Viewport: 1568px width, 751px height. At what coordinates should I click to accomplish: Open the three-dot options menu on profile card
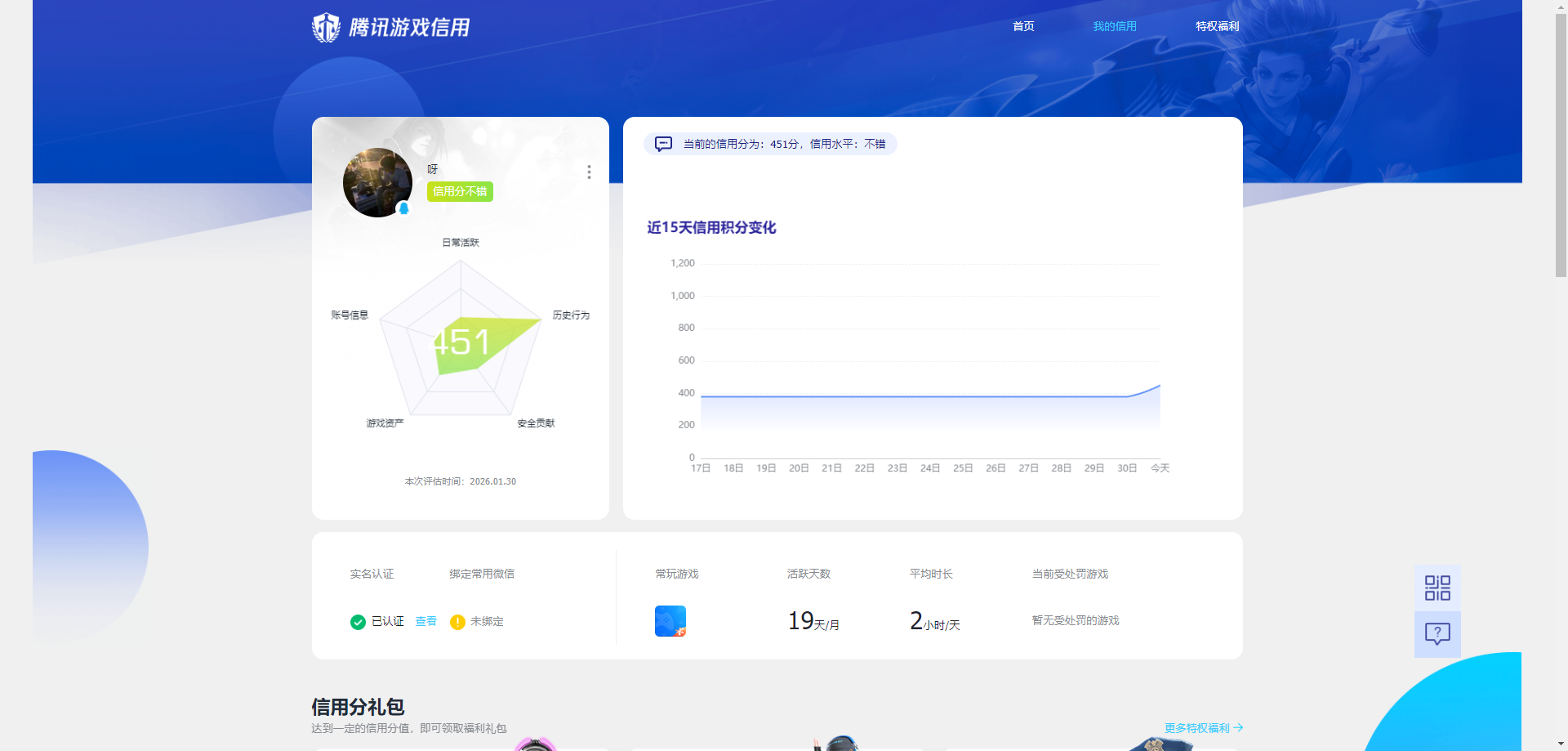(589, 172)
